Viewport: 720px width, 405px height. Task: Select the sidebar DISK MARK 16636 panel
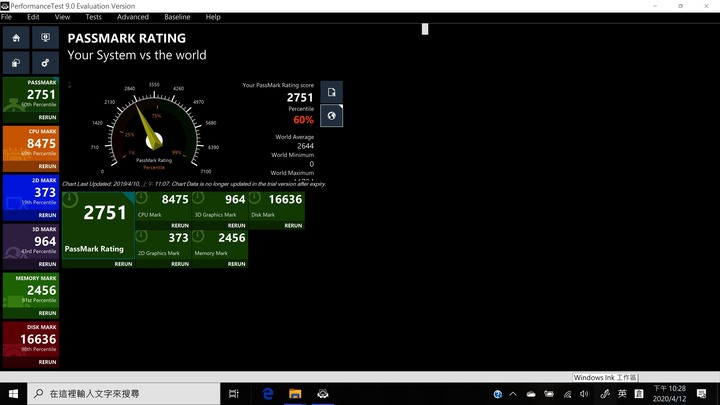[x=31, y=344]
